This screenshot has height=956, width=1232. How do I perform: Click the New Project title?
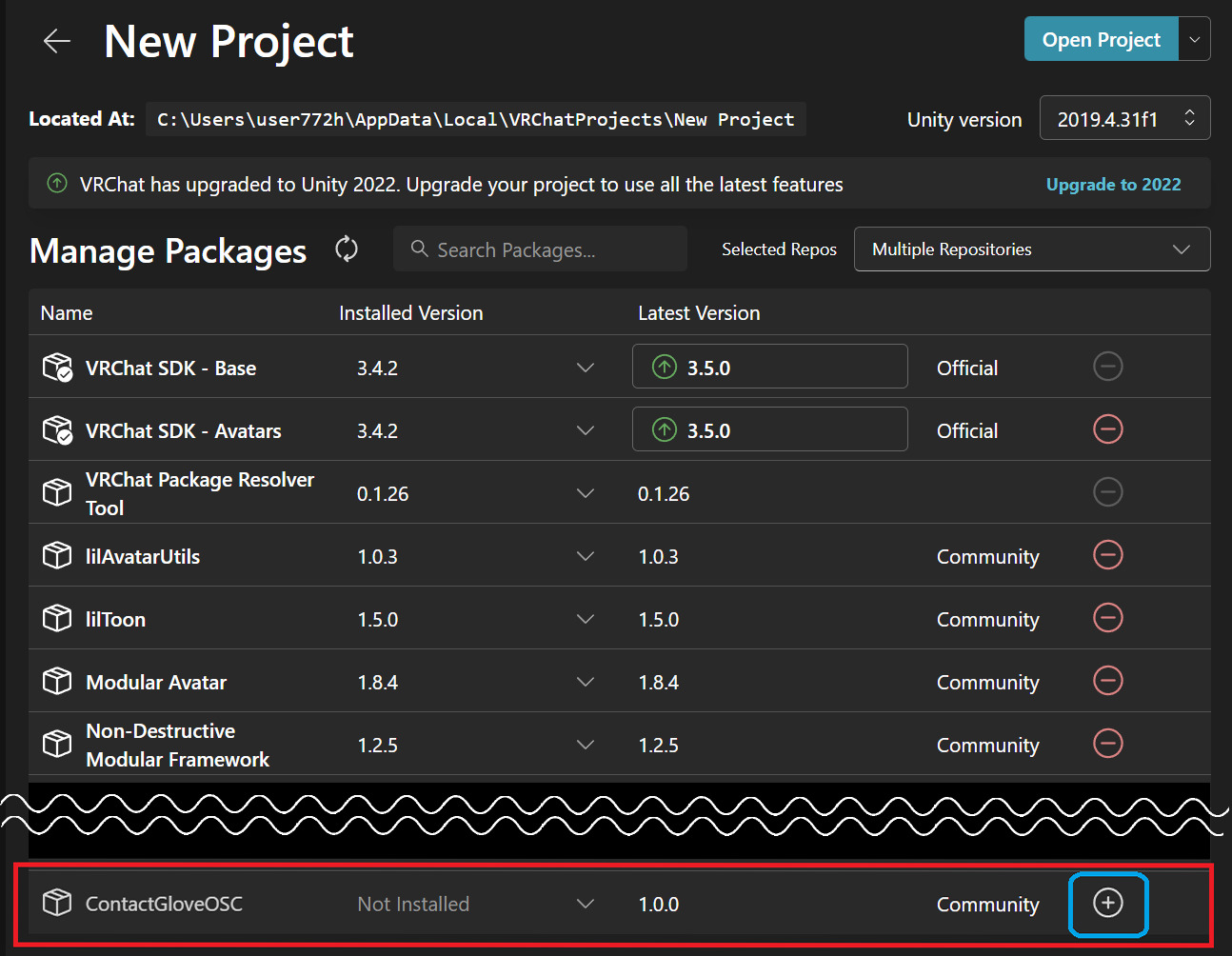229,42
